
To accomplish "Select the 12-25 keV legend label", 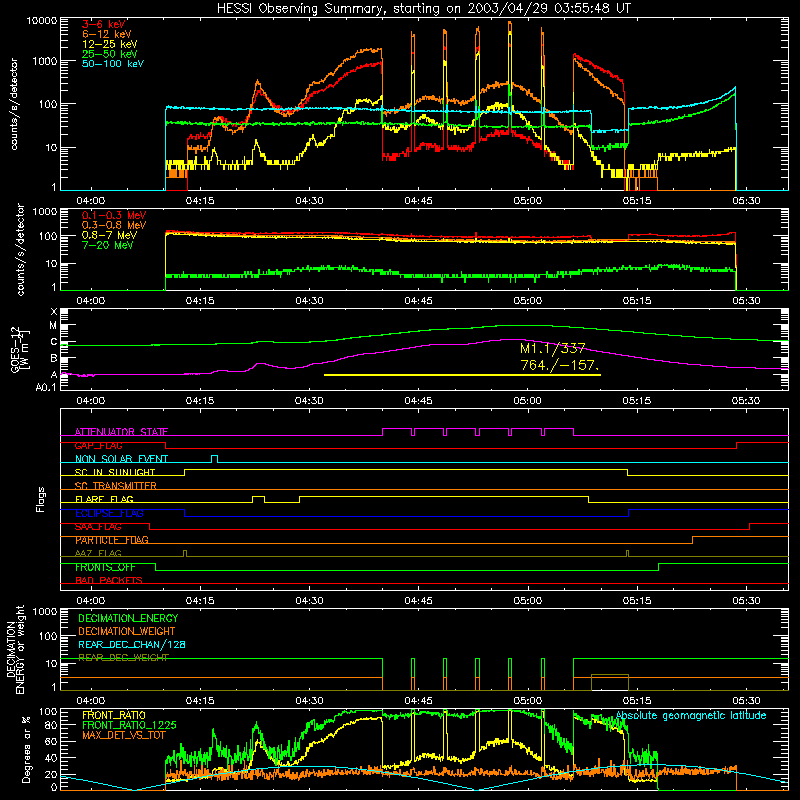I will [x=110, y=44].
